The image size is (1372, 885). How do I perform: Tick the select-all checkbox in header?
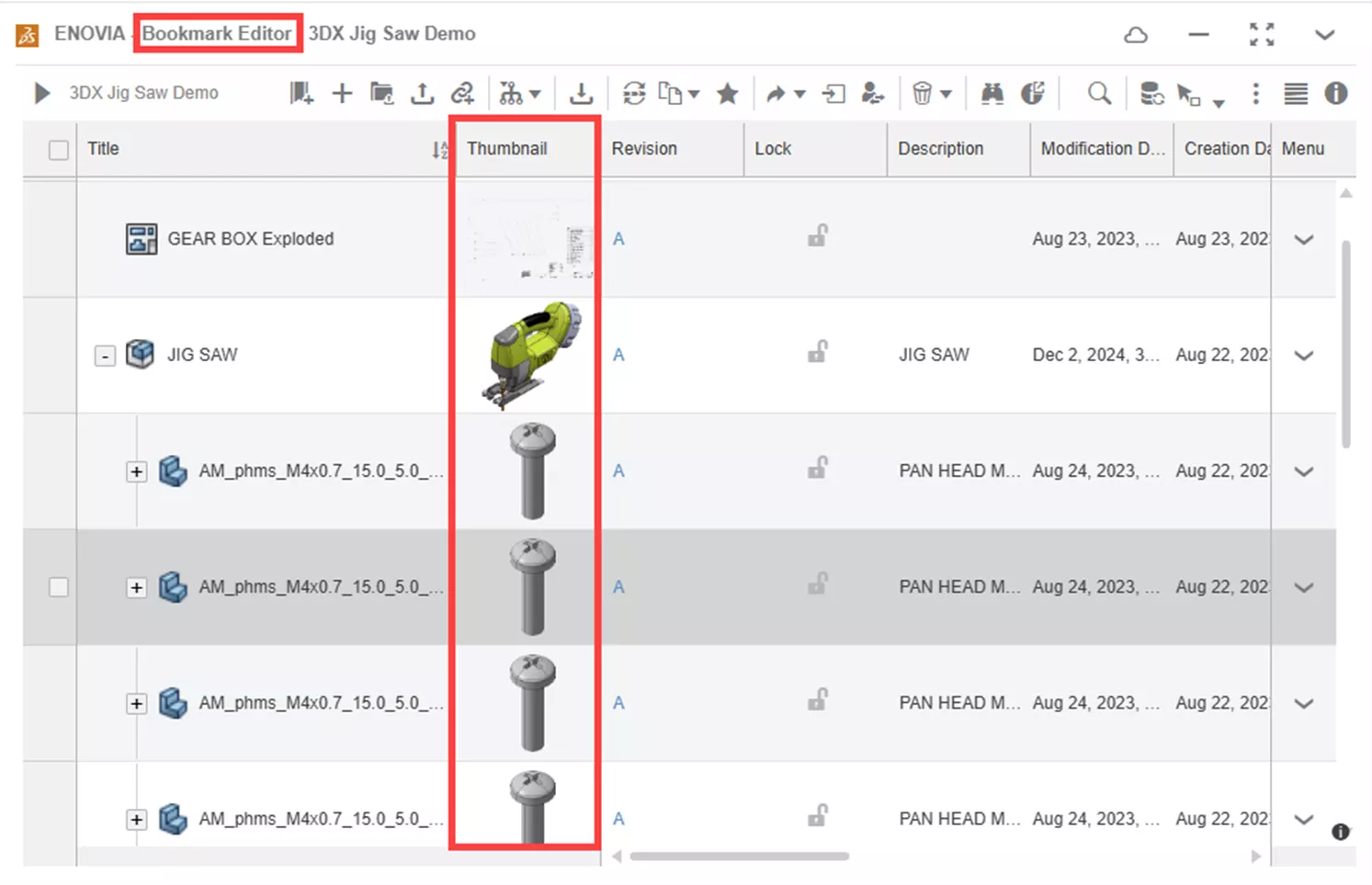[59, 150]
